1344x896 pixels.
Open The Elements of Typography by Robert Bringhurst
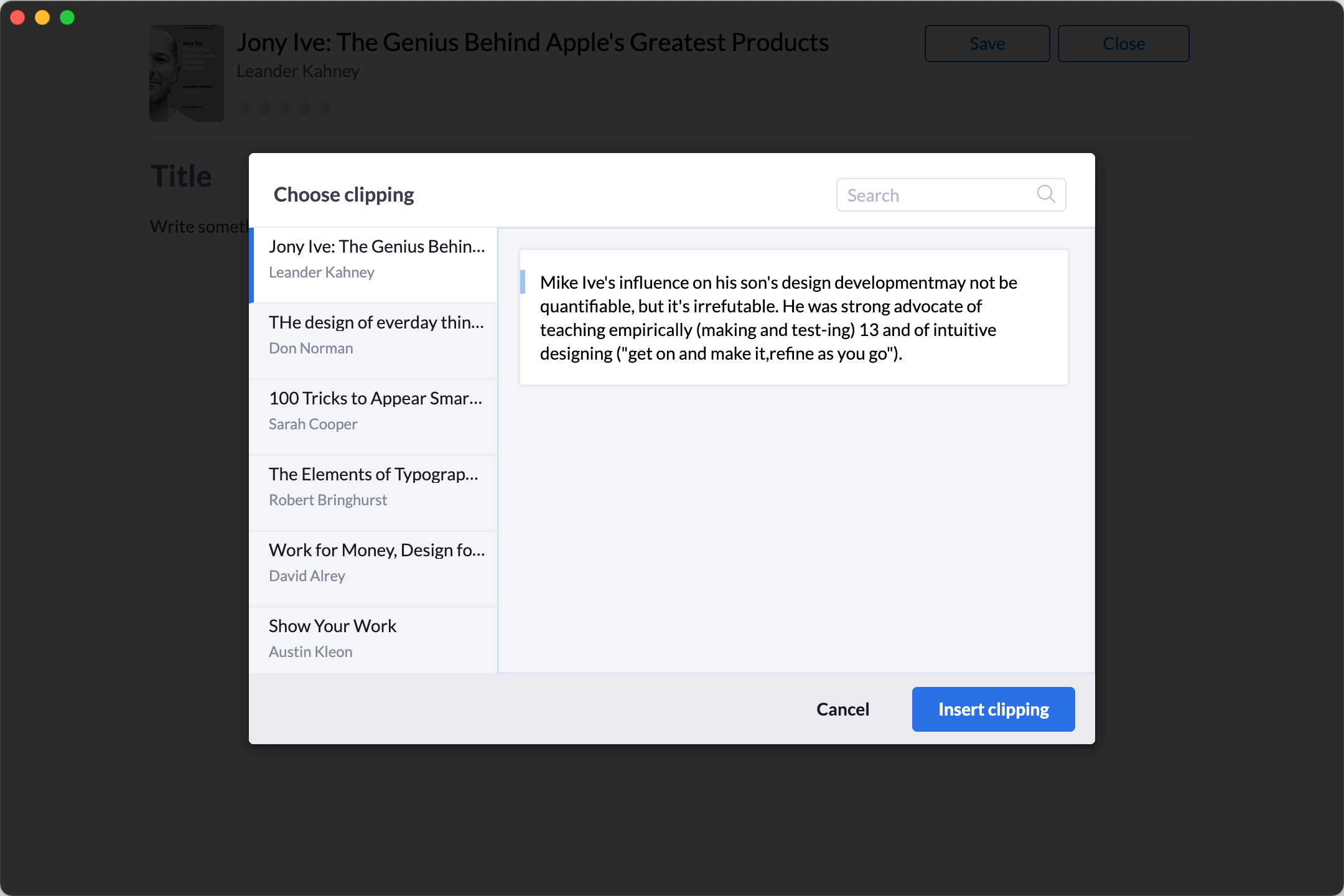[373, 493]
